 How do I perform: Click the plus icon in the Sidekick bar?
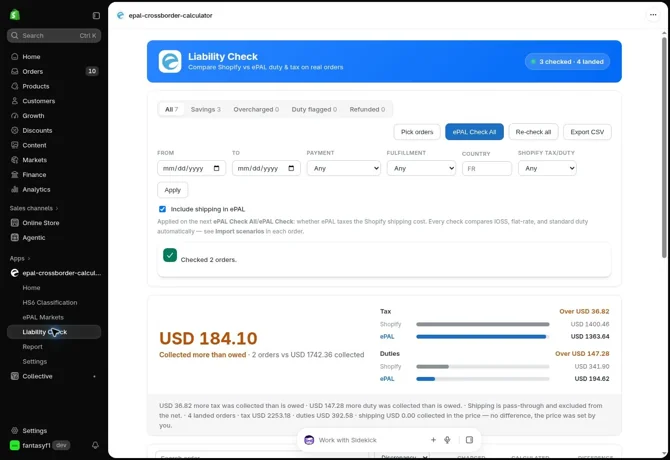pyautogui.click(x=433, y=440)
